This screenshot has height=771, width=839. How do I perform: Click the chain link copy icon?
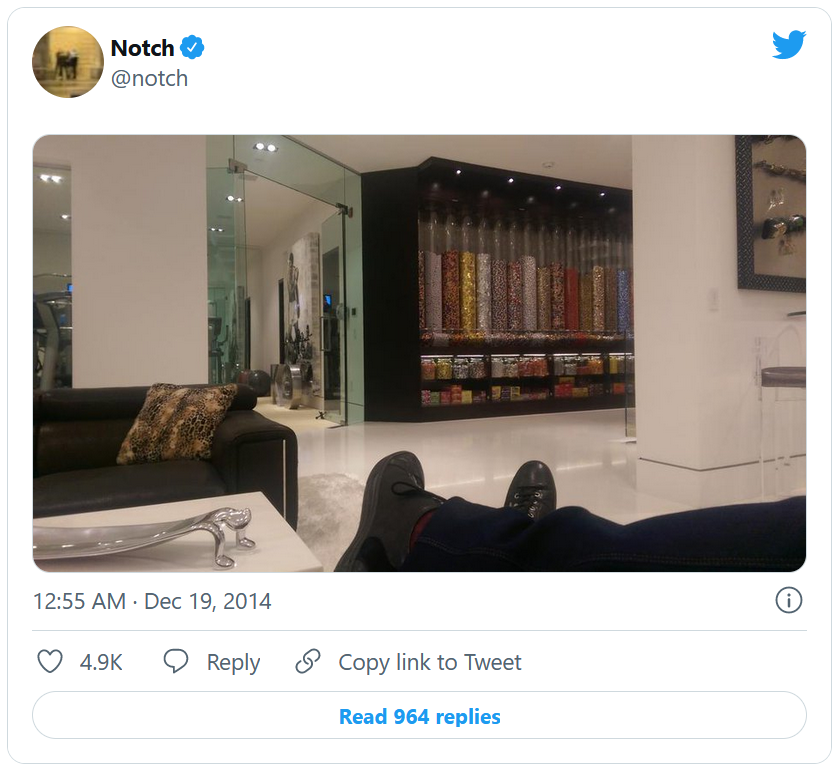(308, 662)
